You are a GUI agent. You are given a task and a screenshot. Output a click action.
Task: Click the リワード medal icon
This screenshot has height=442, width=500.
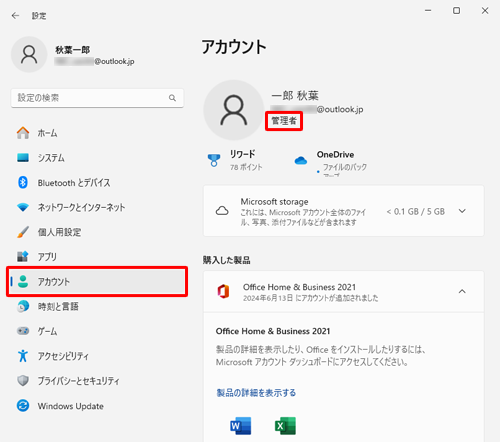[x=214, y=160]
